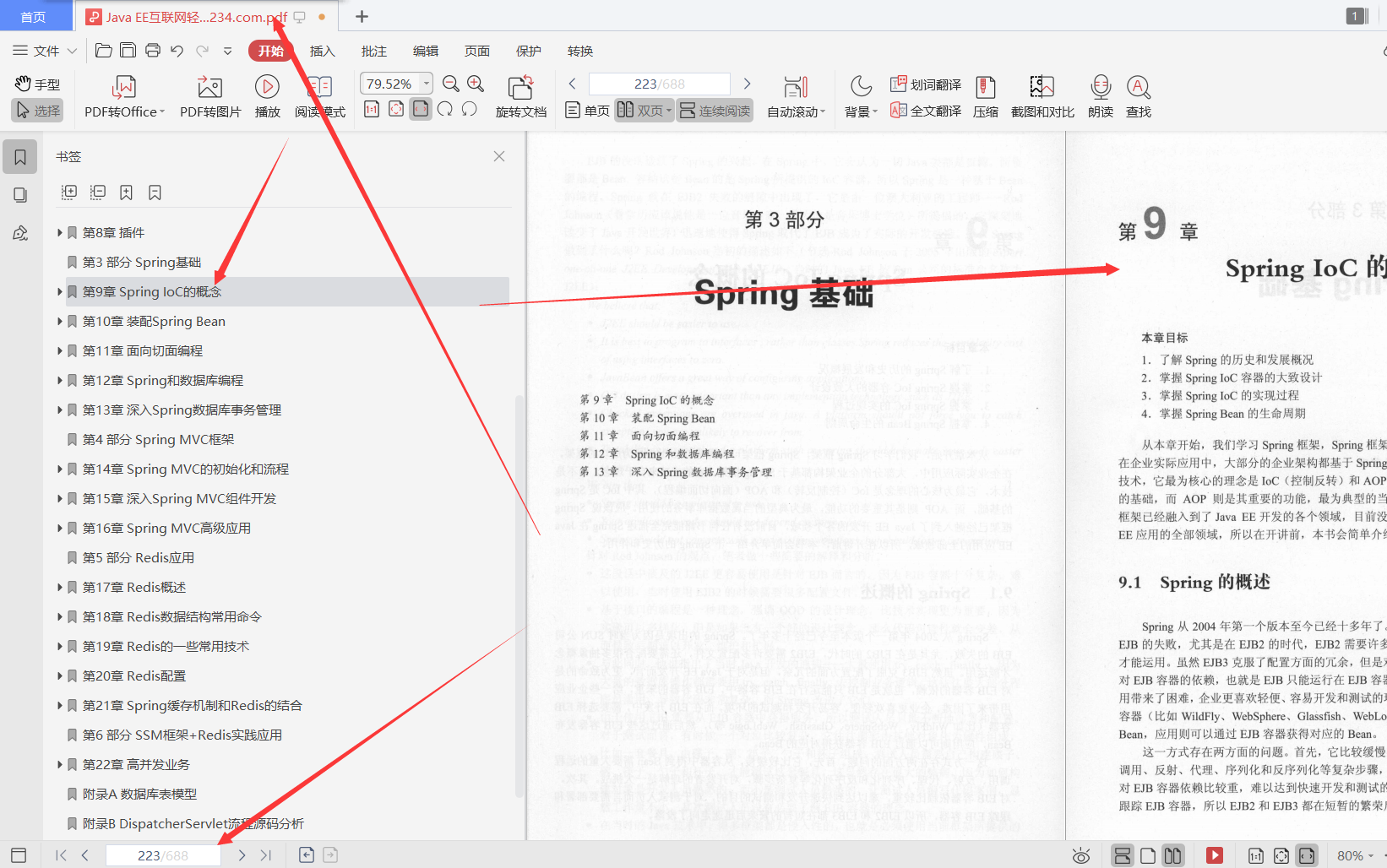Open 查找 search tool
Screen dimensions: 1387x868
(1139, 96)
